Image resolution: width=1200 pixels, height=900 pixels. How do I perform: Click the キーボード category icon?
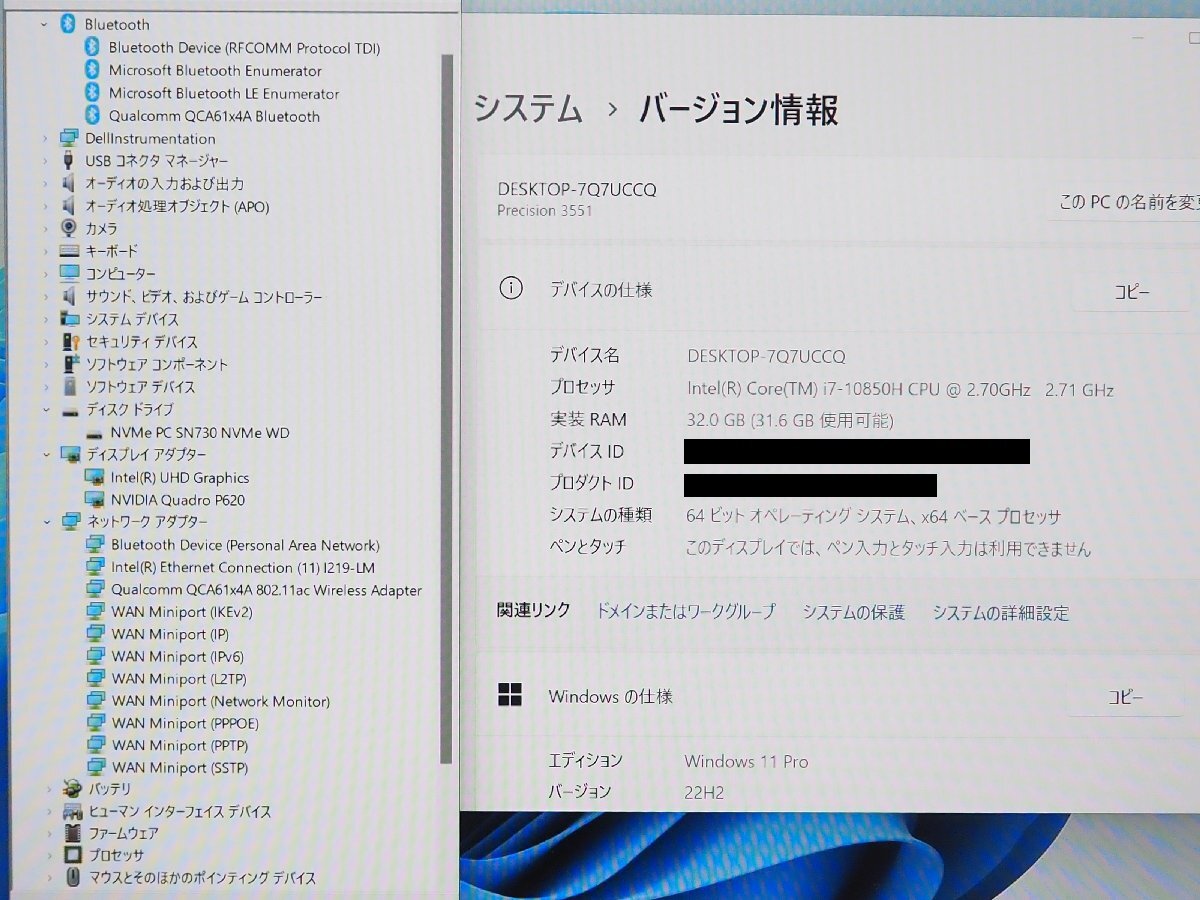(69, 251)
